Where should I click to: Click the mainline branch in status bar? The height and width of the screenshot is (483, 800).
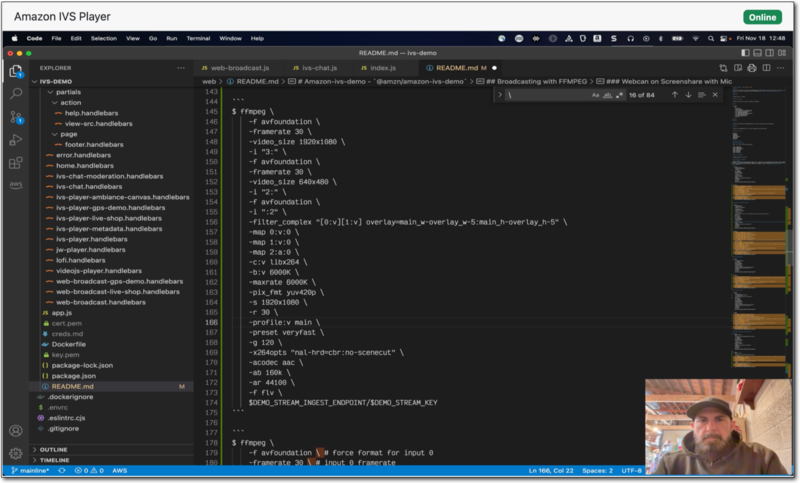(x=30, y=470)
